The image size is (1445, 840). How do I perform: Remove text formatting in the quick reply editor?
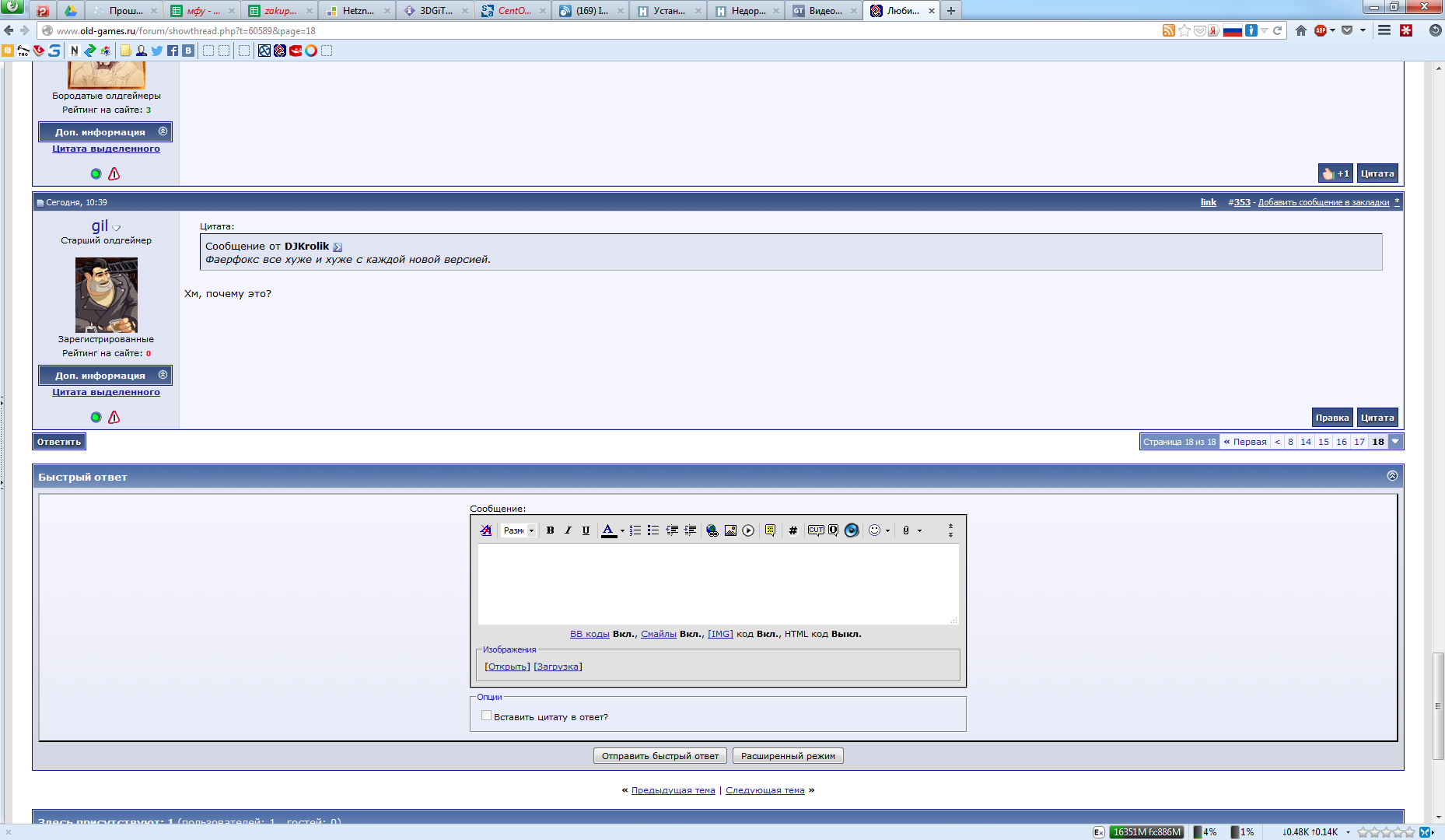486,530
